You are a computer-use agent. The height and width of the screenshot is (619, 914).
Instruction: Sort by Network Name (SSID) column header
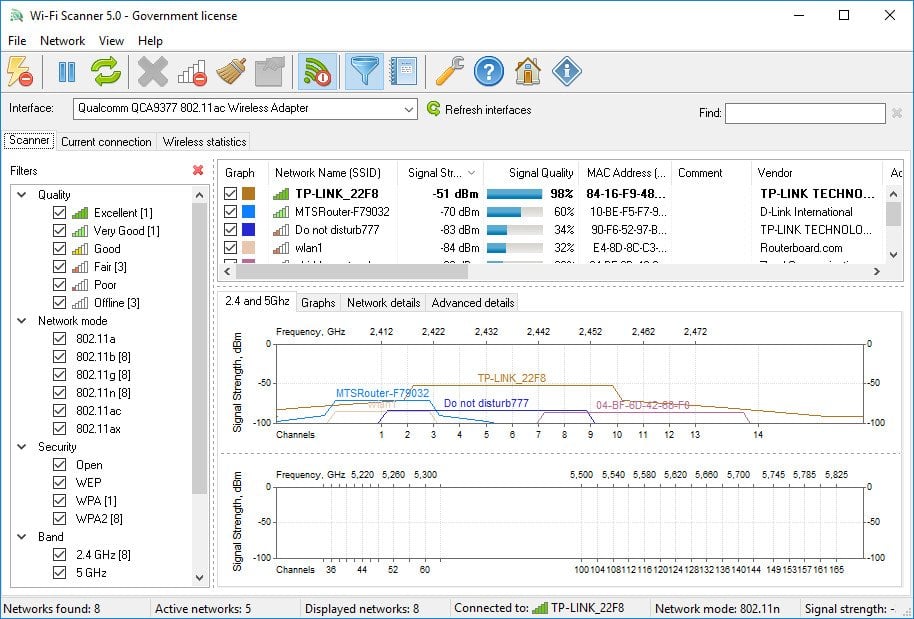tap(333, 173)
